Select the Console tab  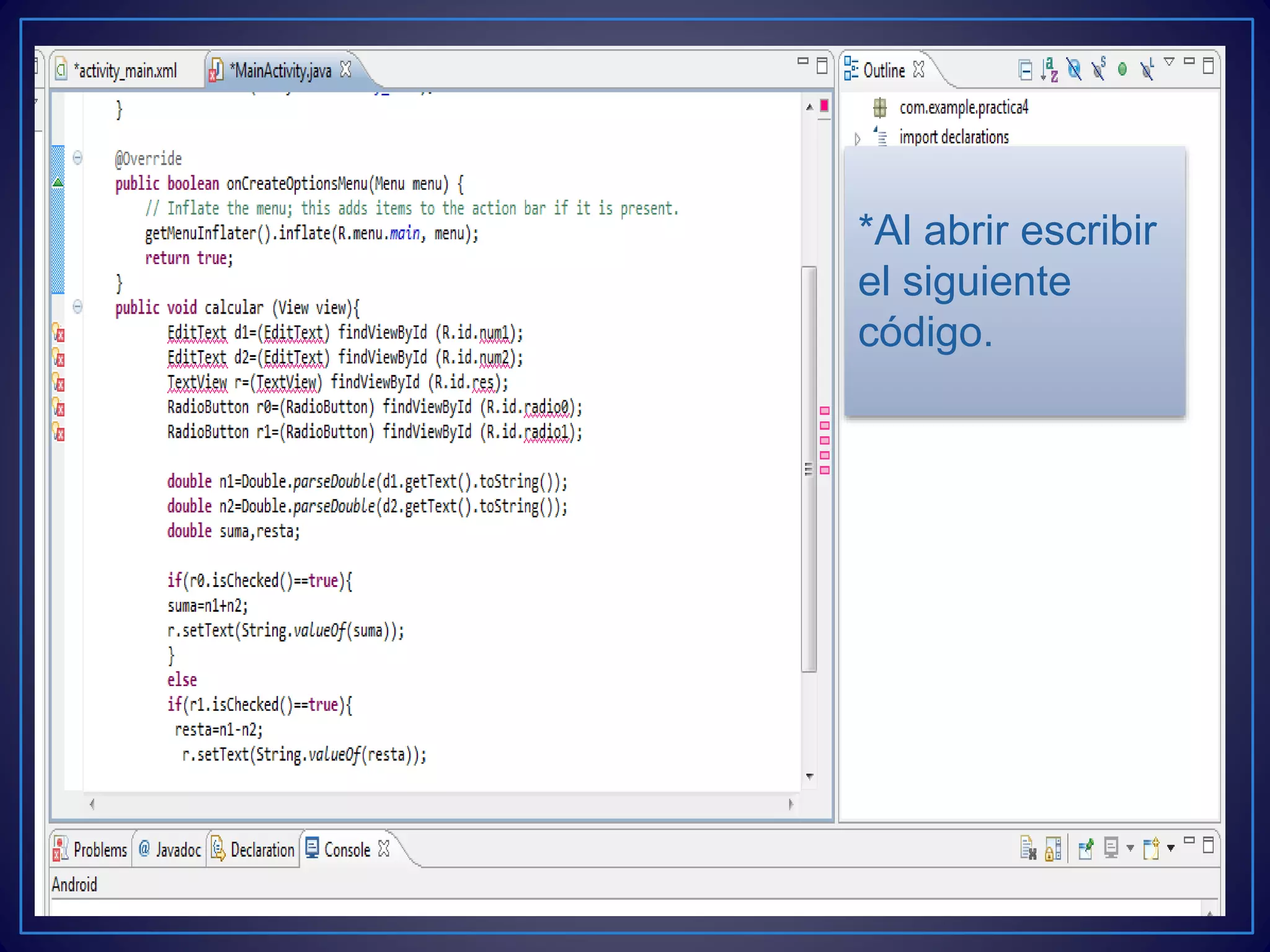(x=339, y=849)
